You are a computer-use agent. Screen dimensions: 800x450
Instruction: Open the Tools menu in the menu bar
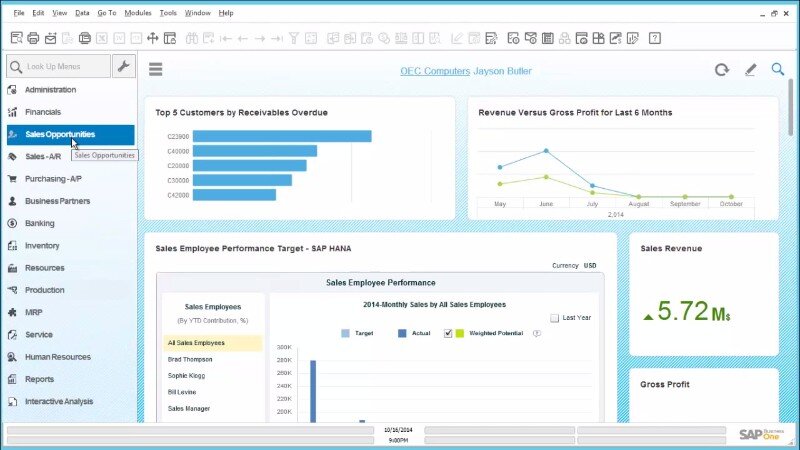tap(168, 13)
